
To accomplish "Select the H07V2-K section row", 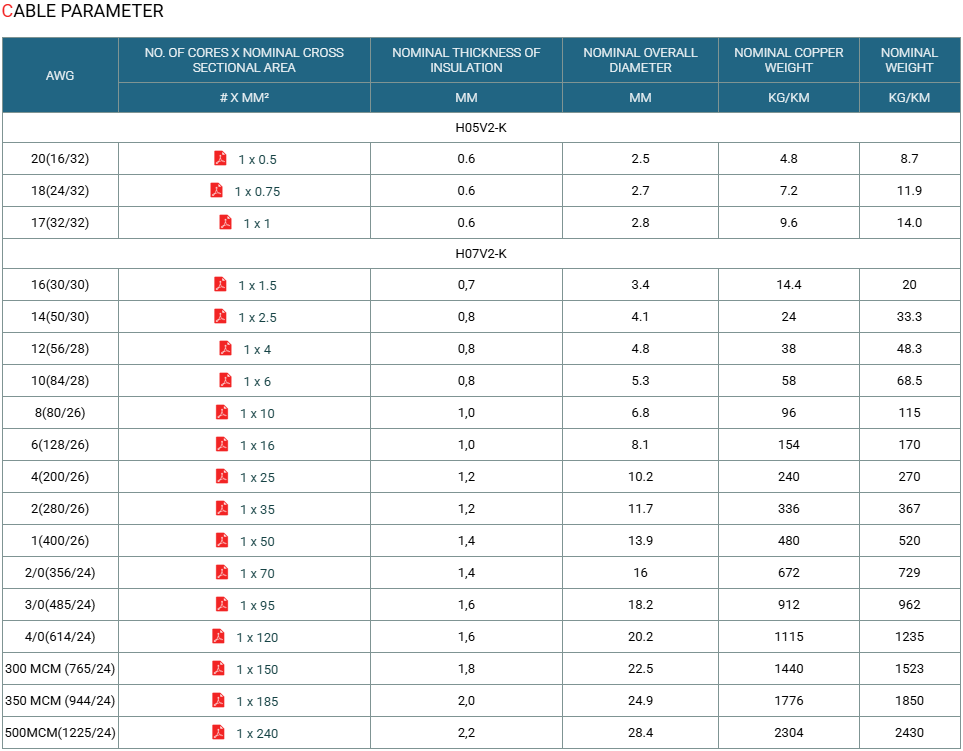I will tap(481, 254).
